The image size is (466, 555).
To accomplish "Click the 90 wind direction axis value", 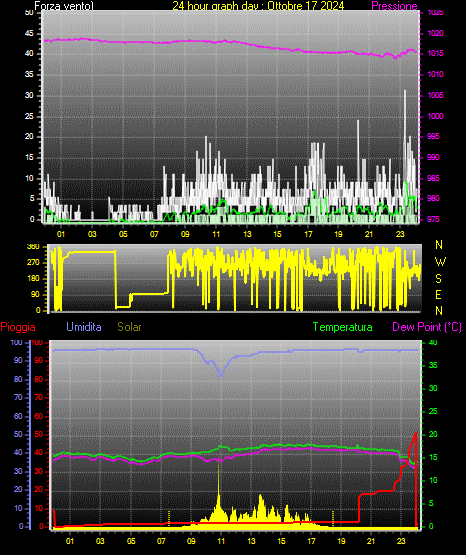I will (x=36, y=295).
